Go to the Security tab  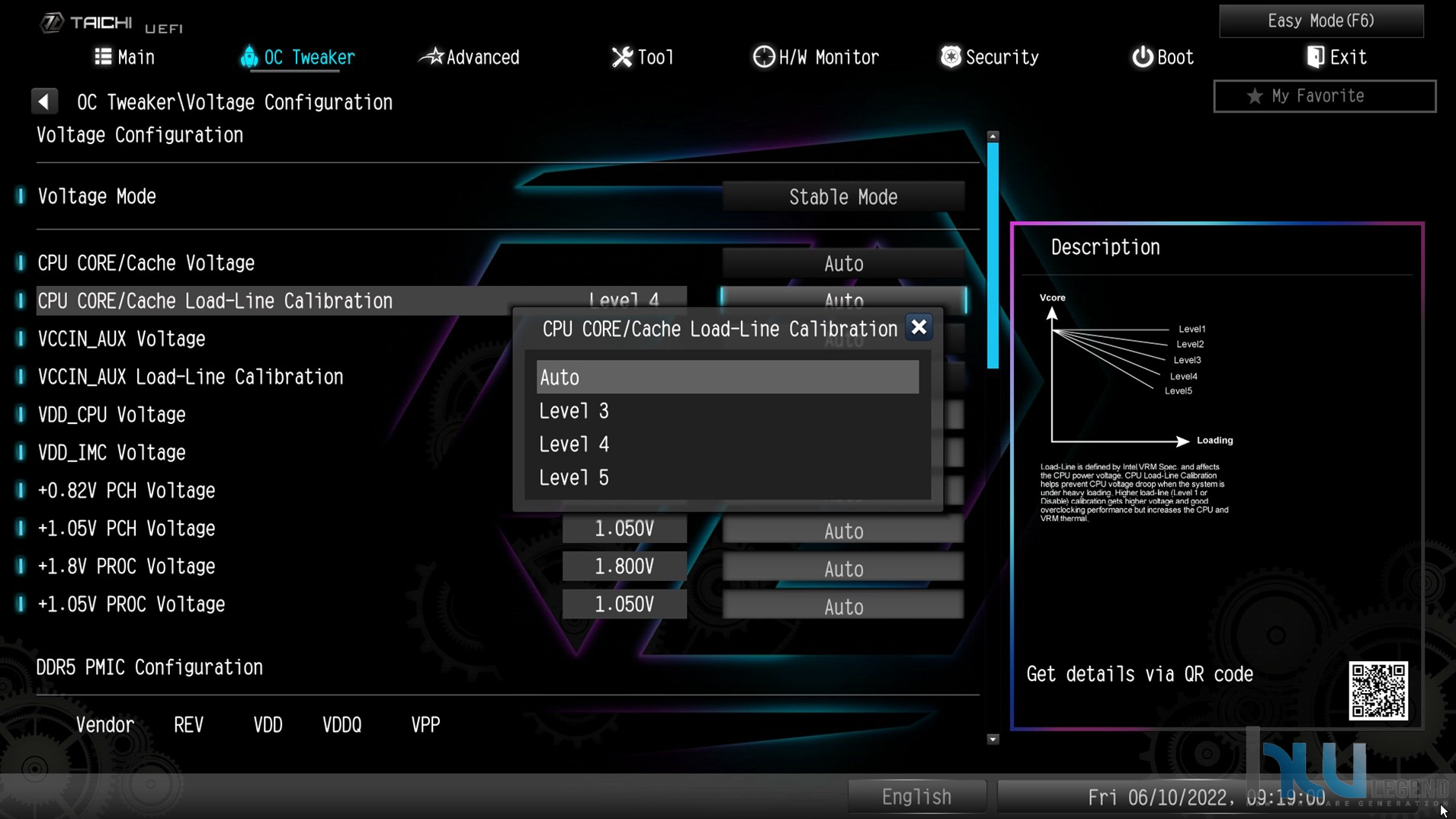tap(989, 57)
